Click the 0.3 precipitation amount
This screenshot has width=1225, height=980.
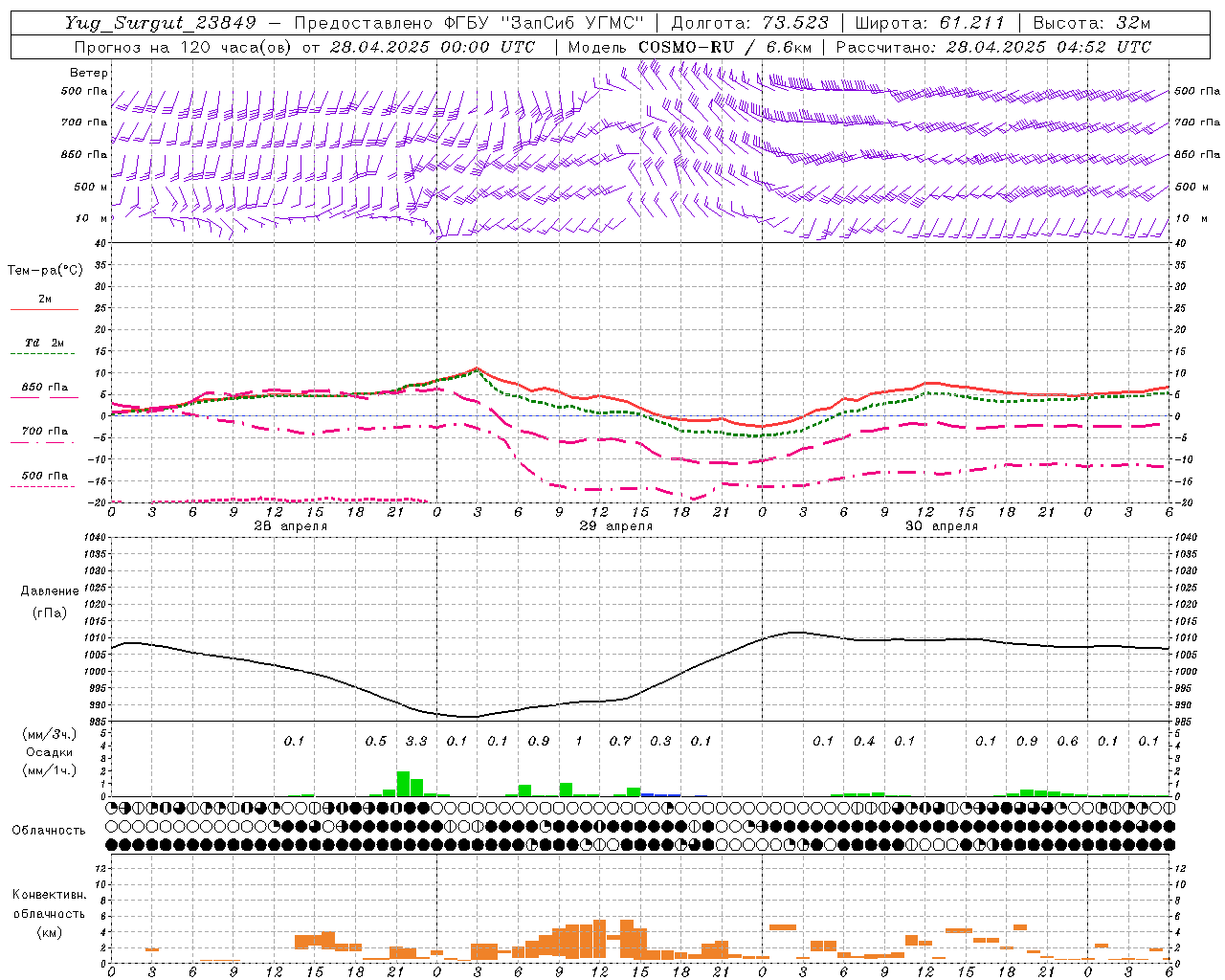coord(660,741)
